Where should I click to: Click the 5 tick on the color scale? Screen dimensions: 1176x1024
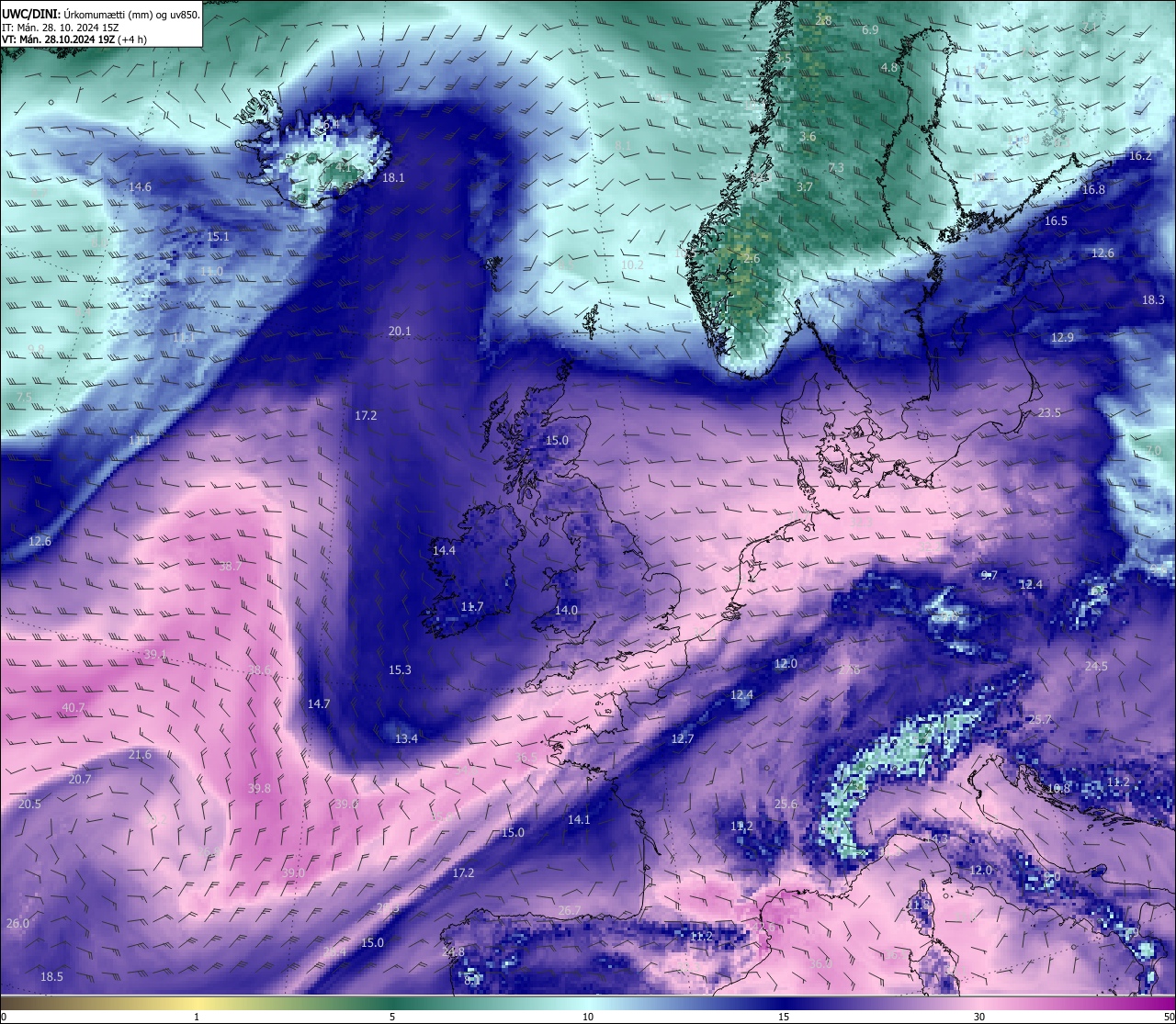pos(392,1017)
